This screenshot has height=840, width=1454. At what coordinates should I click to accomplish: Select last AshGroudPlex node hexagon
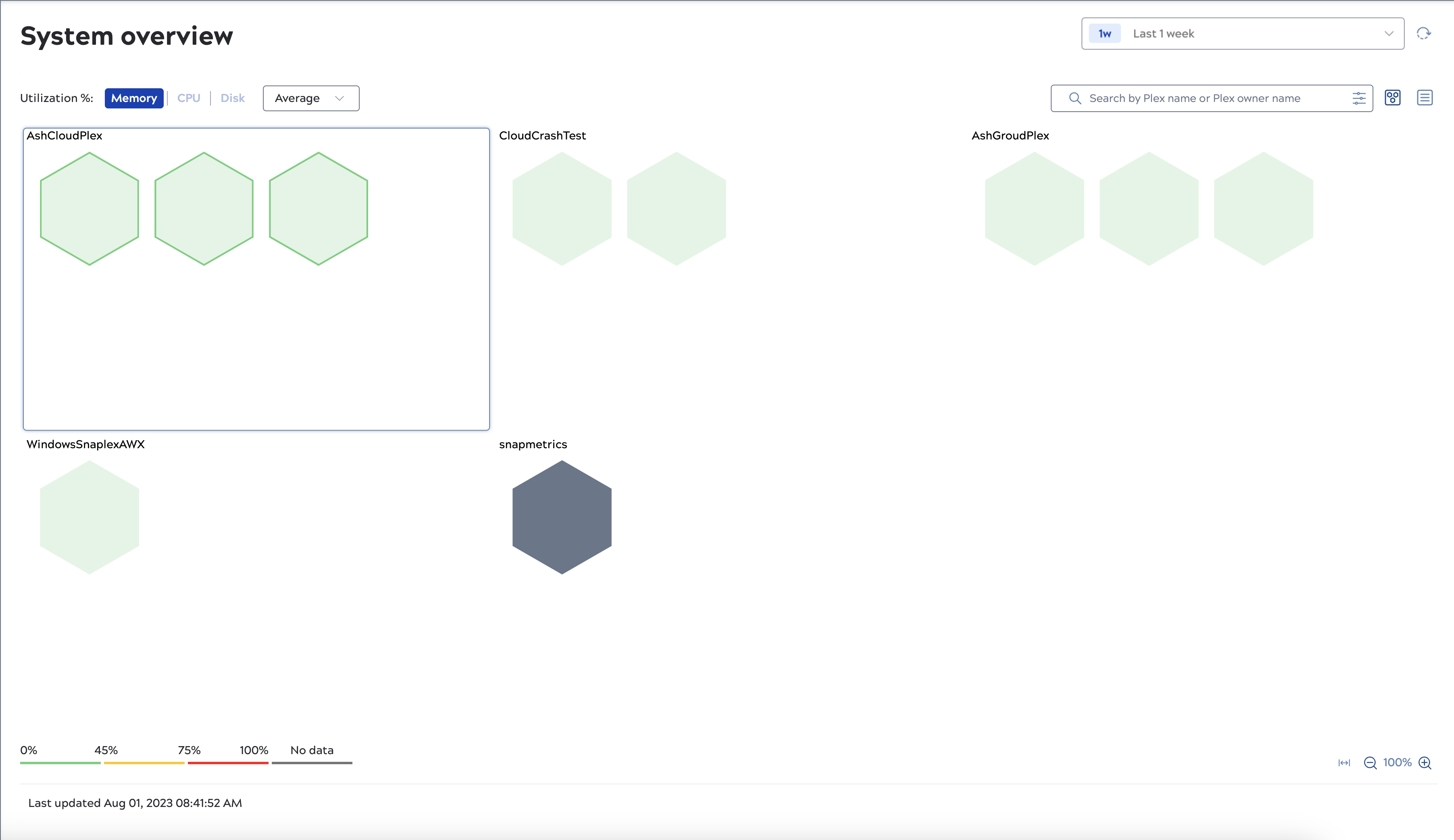(x=1264, y=209)
